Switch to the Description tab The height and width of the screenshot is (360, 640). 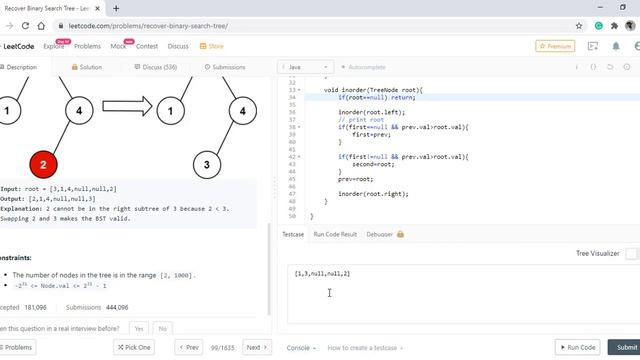(18, 67)
